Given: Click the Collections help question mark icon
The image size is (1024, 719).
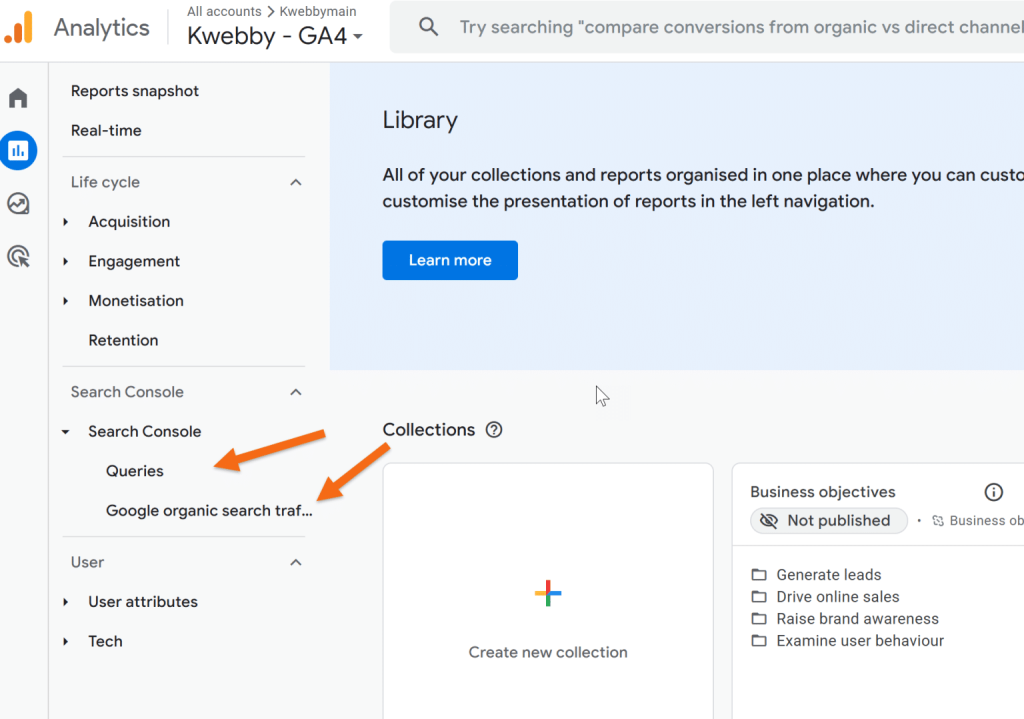Looking at the screenshot, I should 494,430.
